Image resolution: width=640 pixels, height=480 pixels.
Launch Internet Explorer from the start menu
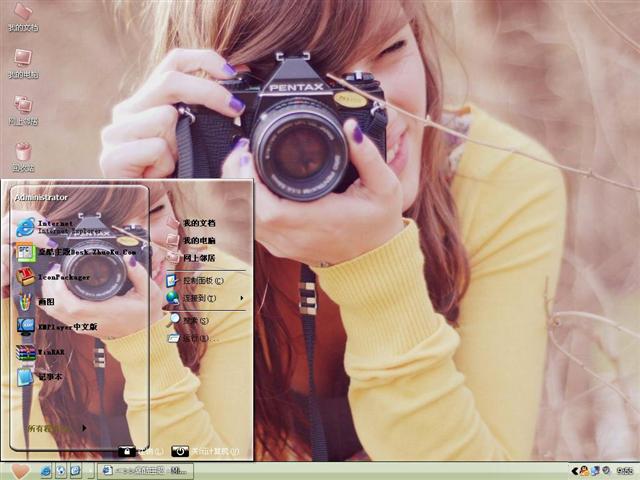tap(59, 227)
